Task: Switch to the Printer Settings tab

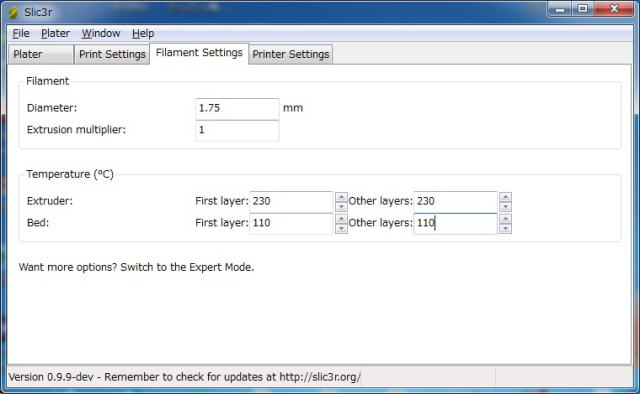Action: click(291, 54)
